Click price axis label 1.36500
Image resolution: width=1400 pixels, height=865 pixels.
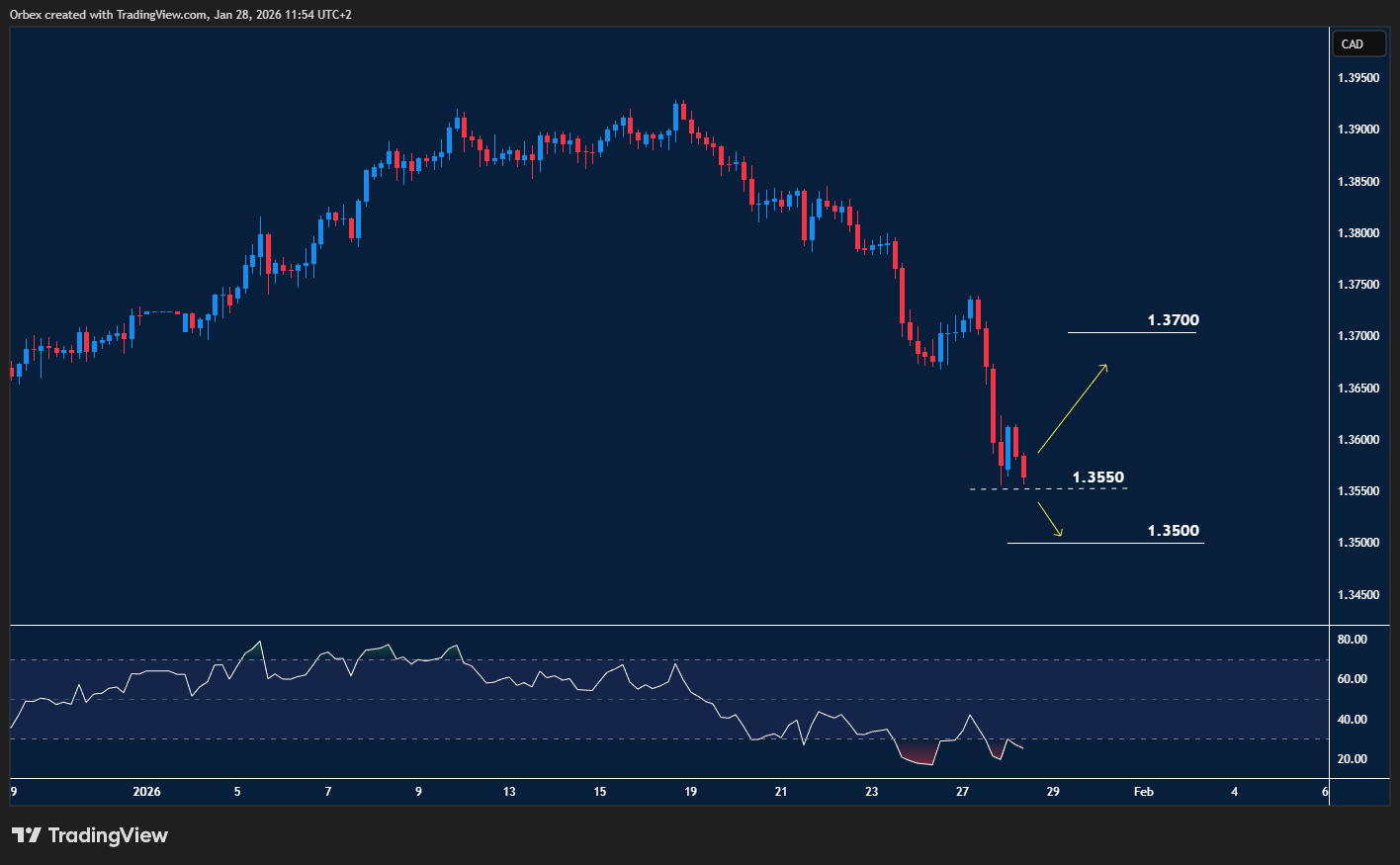(1358, 389)
